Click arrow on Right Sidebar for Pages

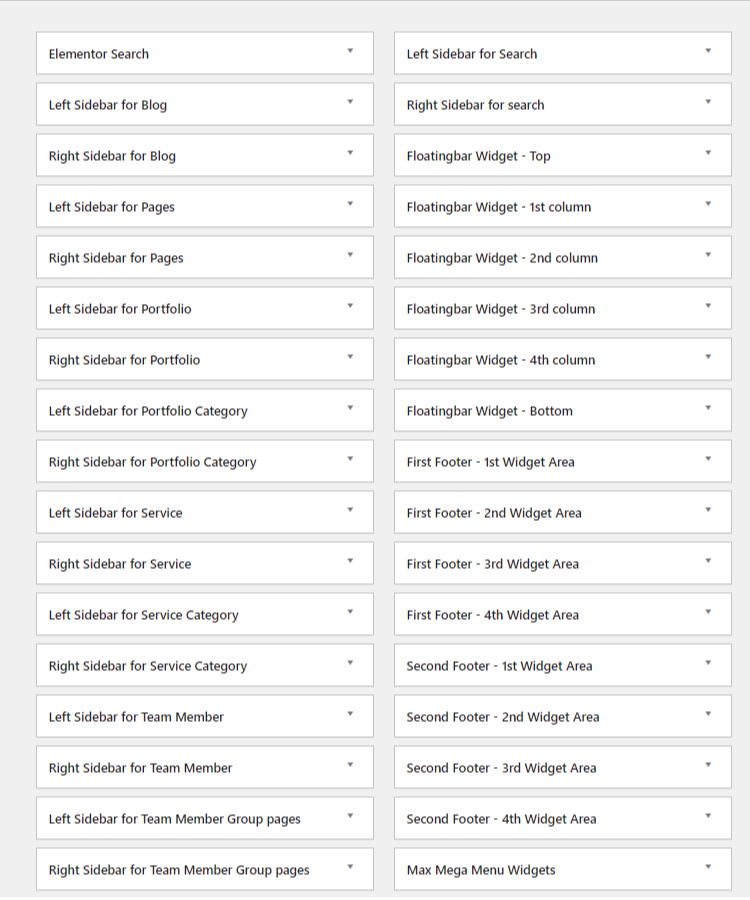point(350,255)
